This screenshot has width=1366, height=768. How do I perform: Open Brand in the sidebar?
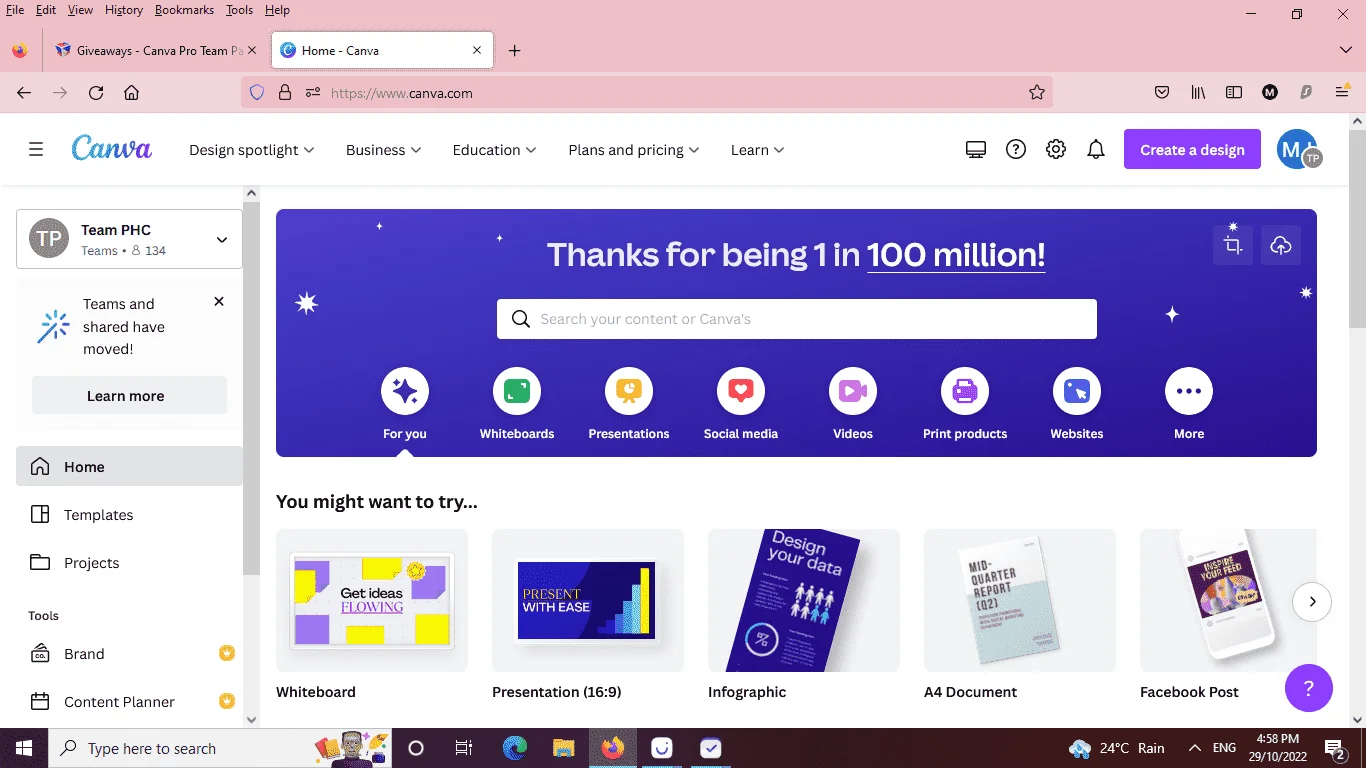point(129,654)
